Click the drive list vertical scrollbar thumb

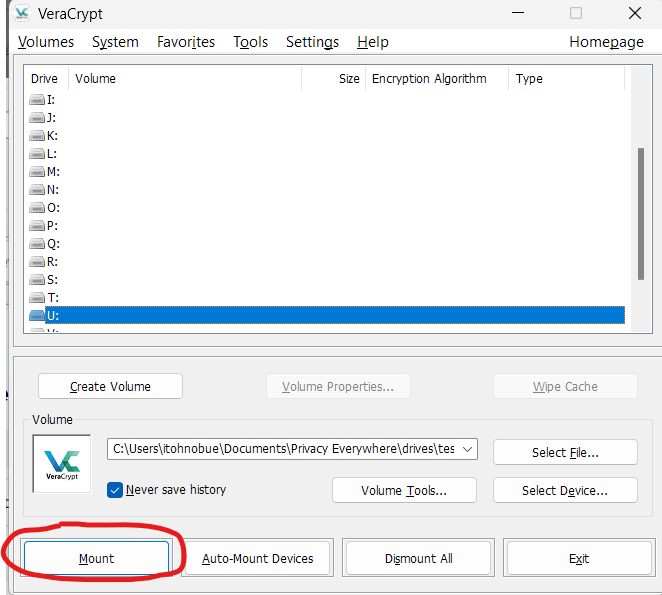point(640,214)
